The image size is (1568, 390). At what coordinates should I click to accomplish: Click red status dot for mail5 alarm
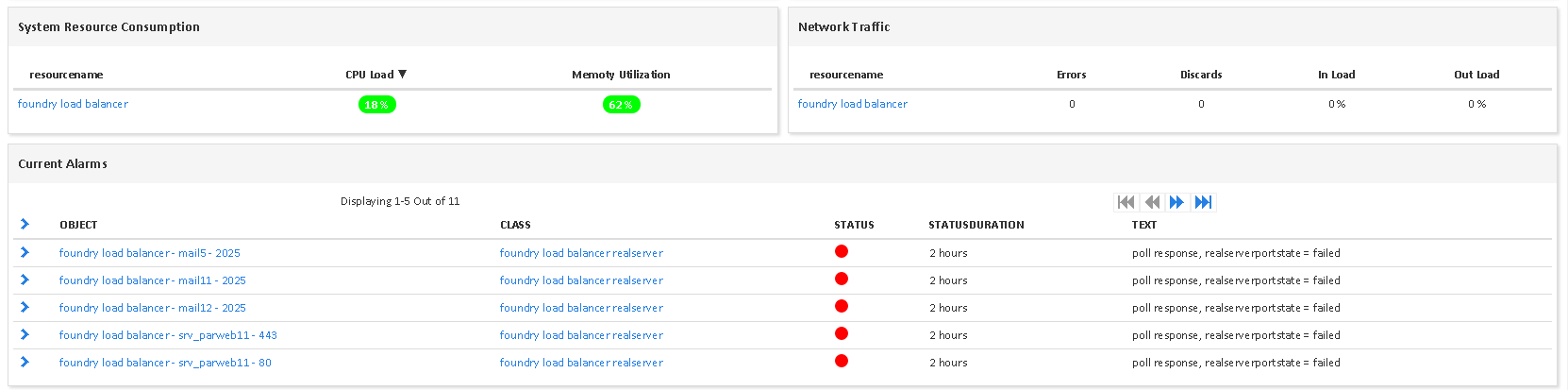tap(842, 251)
